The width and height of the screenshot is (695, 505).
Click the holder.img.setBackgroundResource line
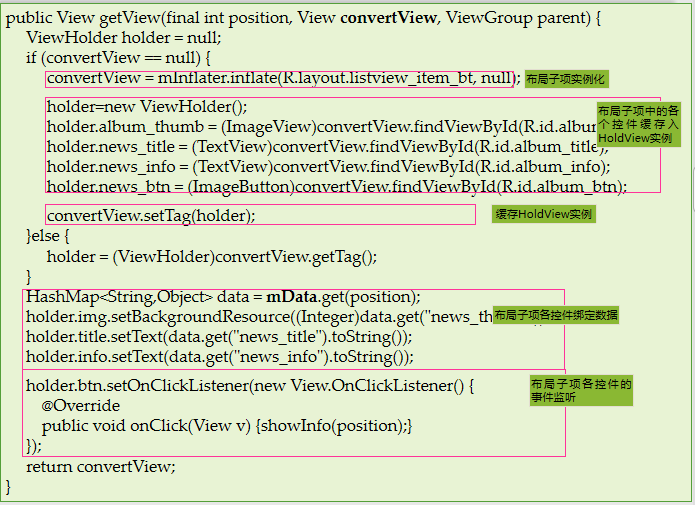click(259, 317)
